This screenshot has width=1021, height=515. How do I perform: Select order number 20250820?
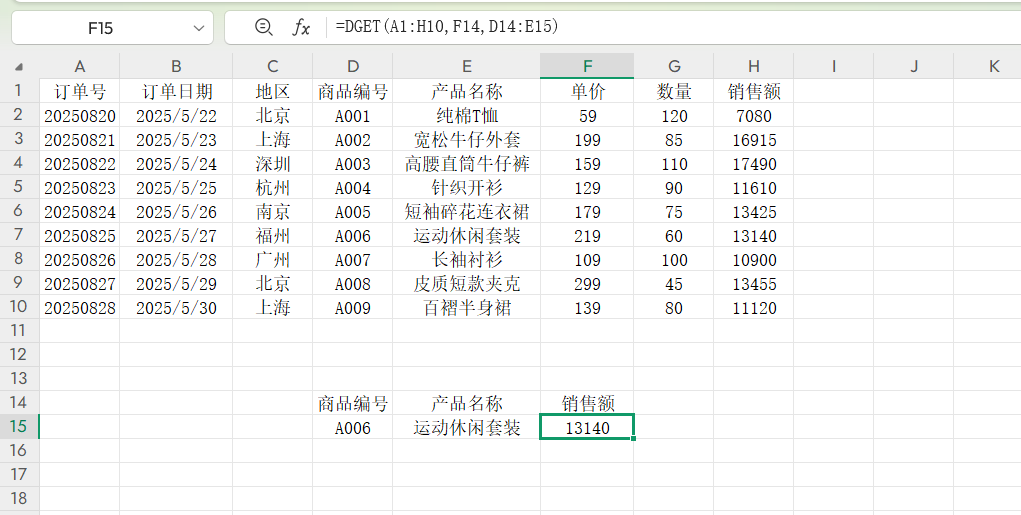tap(79, 116)
